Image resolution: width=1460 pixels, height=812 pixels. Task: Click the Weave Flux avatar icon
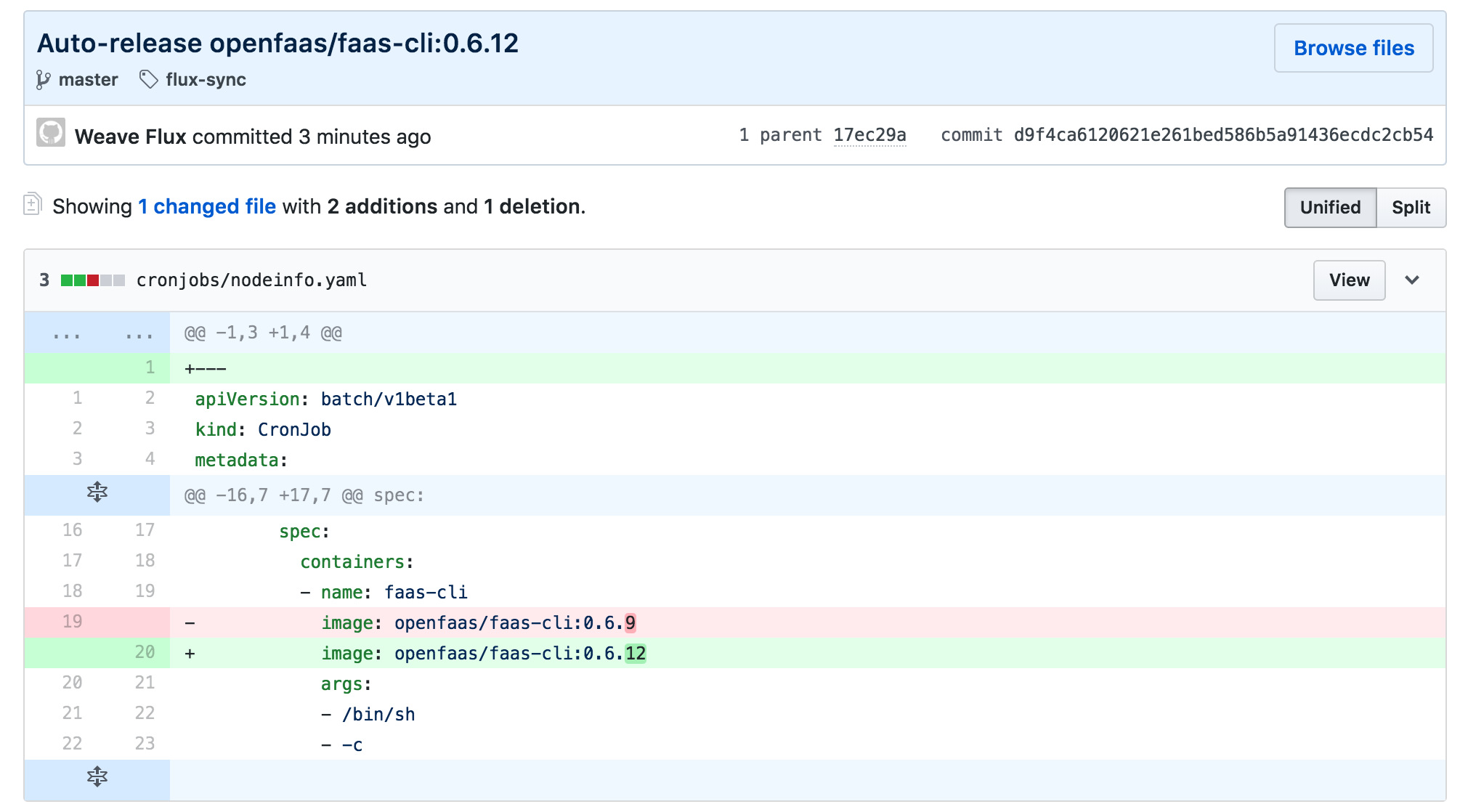coord(51,132)
